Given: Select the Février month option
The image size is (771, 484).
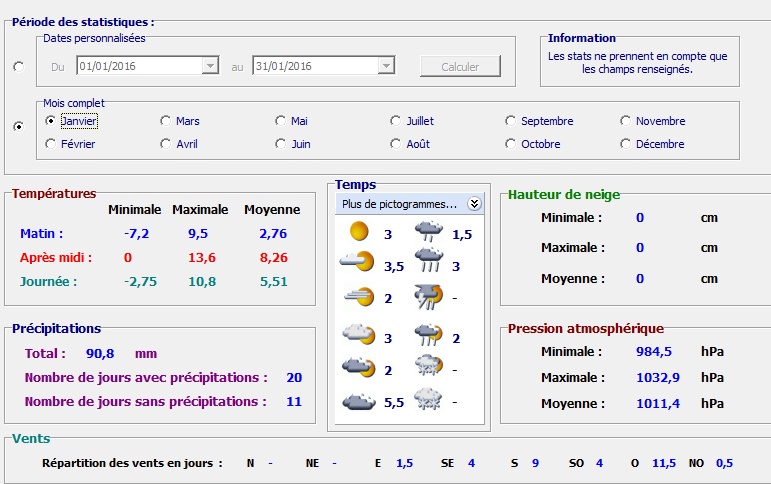Looking at the screenshot, I should (x=70, y=144).
